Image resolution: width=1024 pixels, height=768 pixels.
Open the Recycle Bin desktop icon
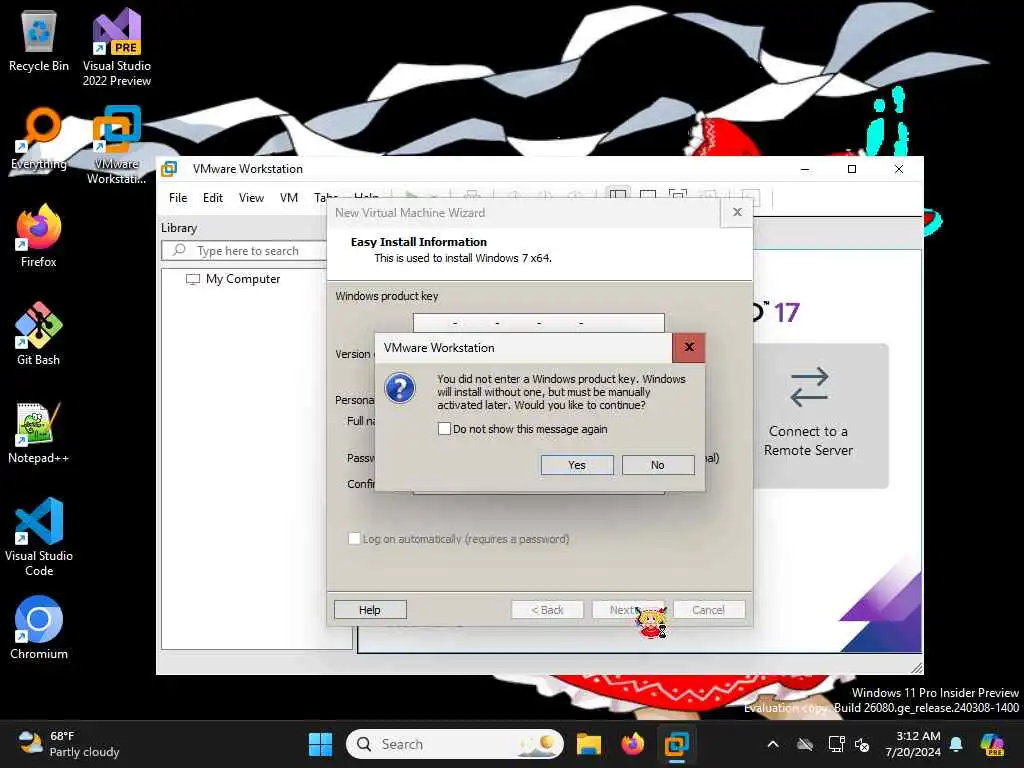click(39, 41)
